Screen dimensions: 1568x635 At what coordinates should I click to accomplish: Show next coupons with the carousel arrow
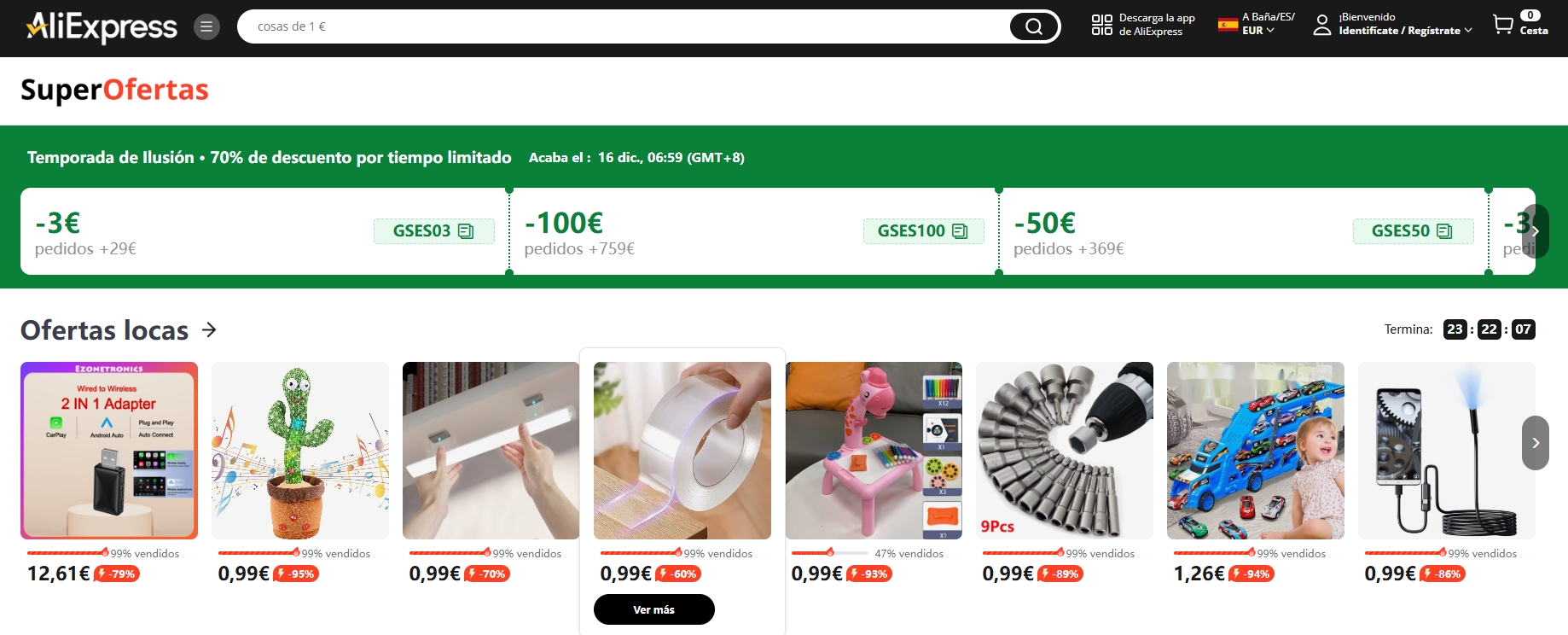[1536, 231]
